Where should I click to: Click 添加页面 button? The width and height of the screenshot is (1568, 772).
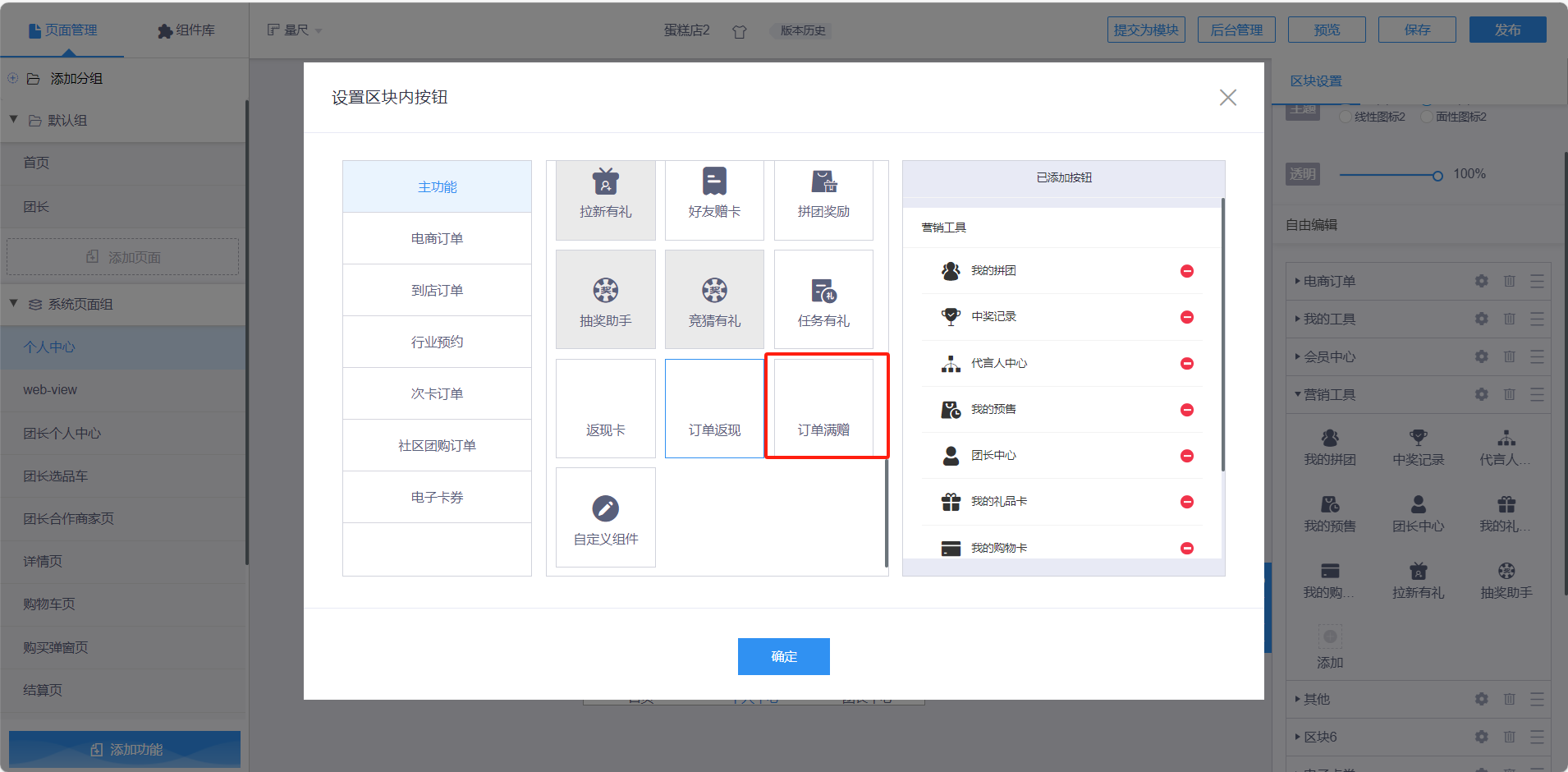coord(123,257)
